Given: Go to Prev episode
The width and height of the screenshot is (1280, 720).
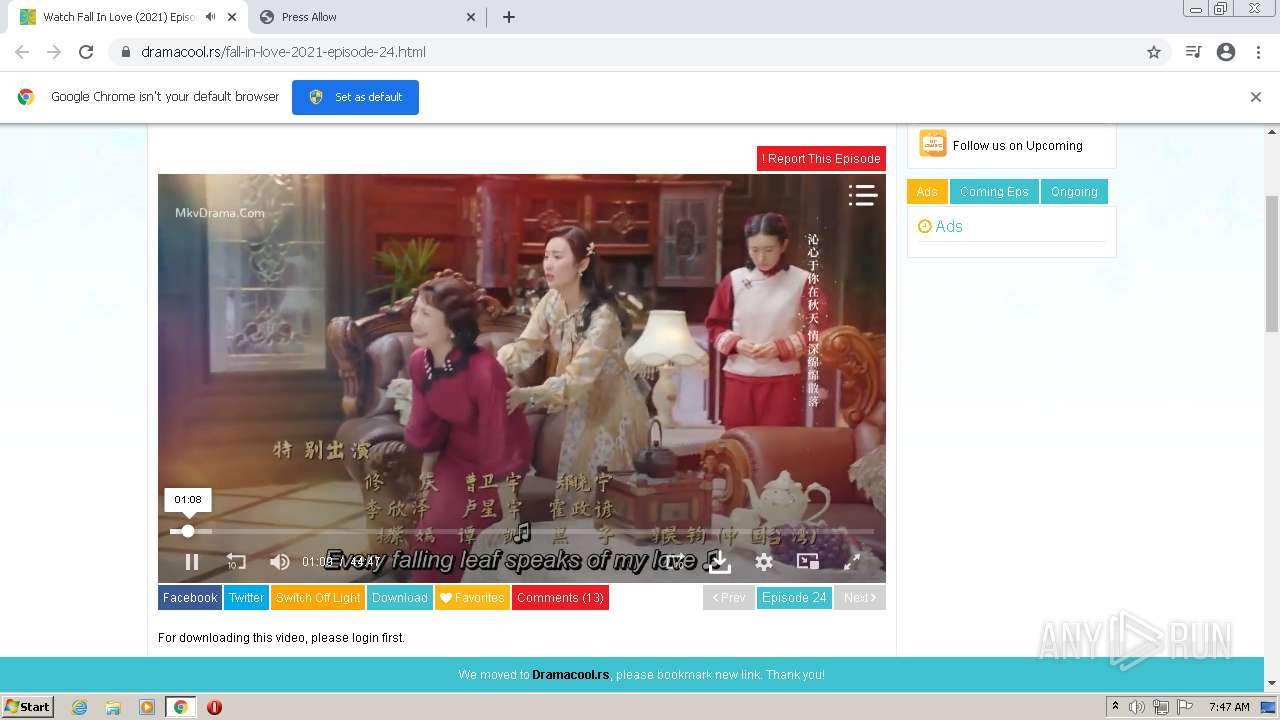Looking at the screenshot, I should click(x=729, y=598).
